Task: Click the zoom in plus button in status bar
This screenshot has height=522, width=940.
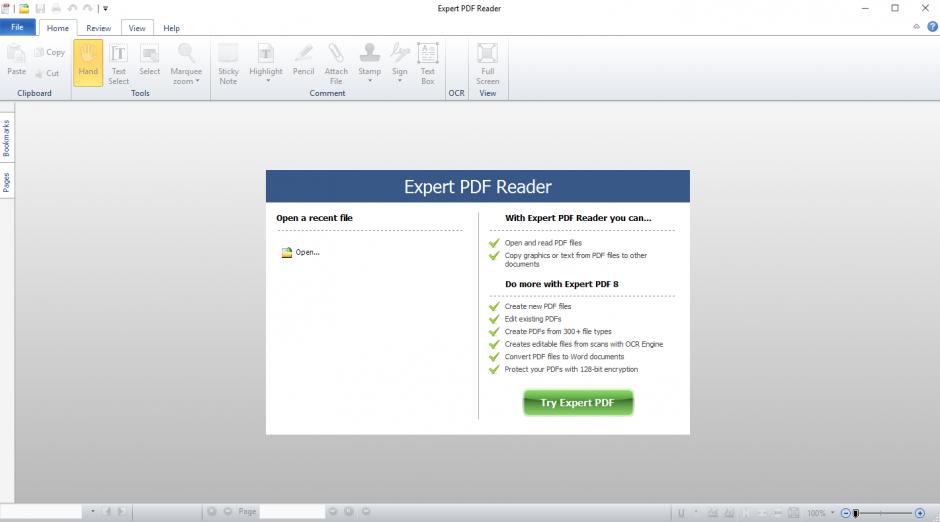Action: pyautogui.click(x=920, y=513)
